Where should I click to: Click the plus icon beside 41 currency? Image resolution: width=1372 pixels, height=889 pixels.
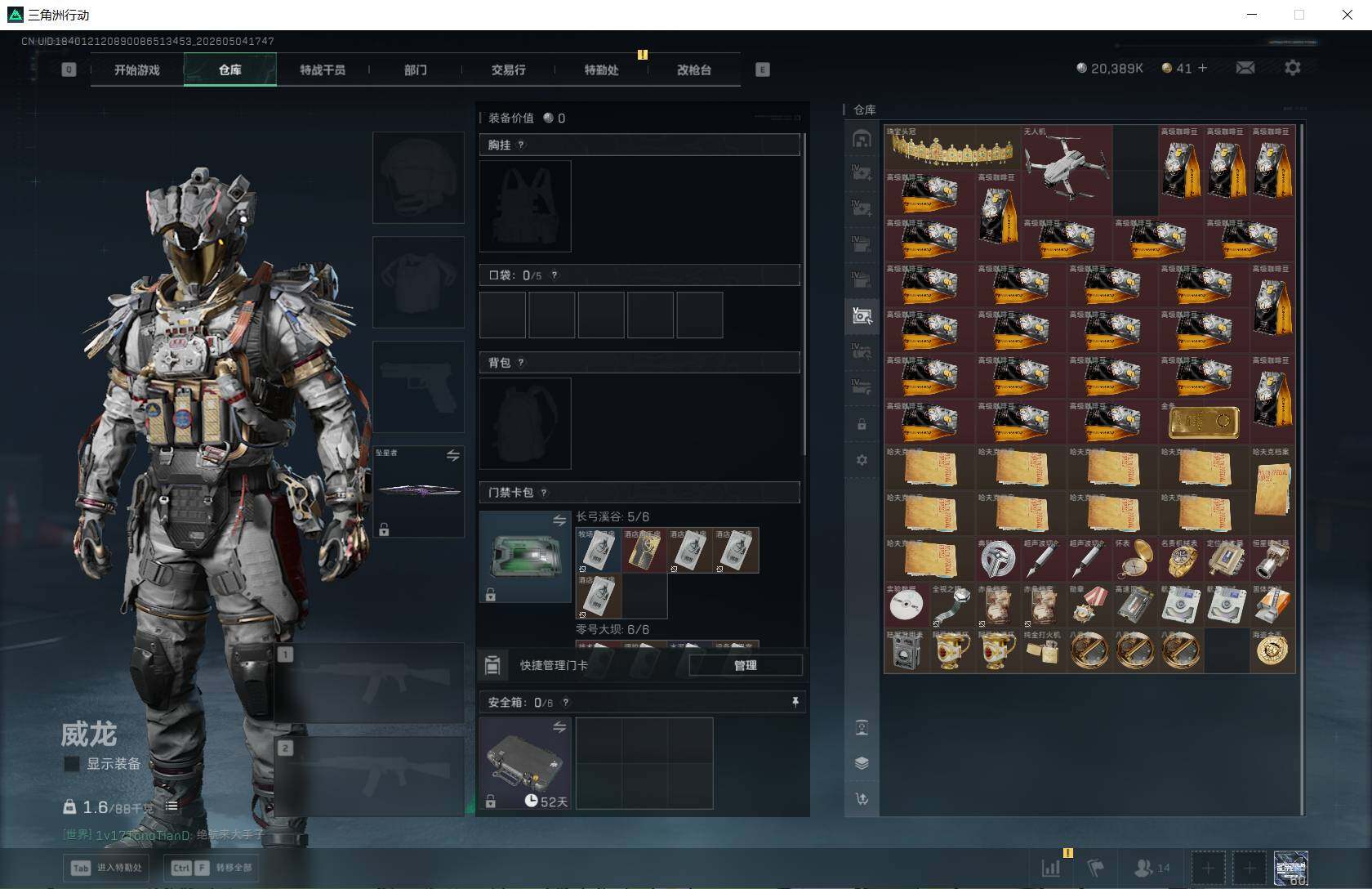point(1202,68)
